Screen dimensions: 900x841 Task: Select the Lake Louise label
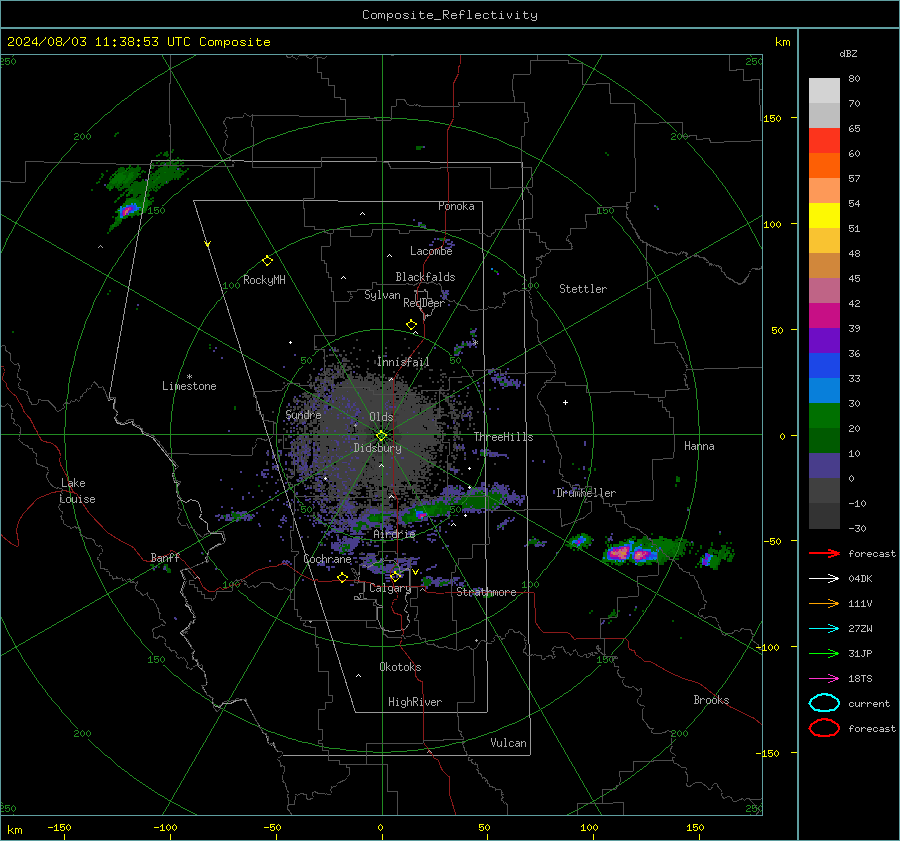[77, 491]
